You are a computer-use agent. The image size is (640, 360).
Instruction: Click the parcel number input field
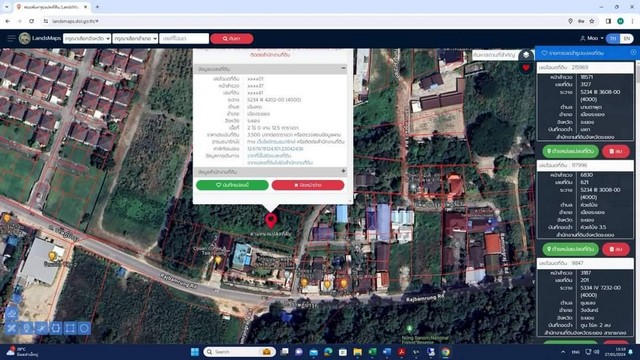(184, 38)
